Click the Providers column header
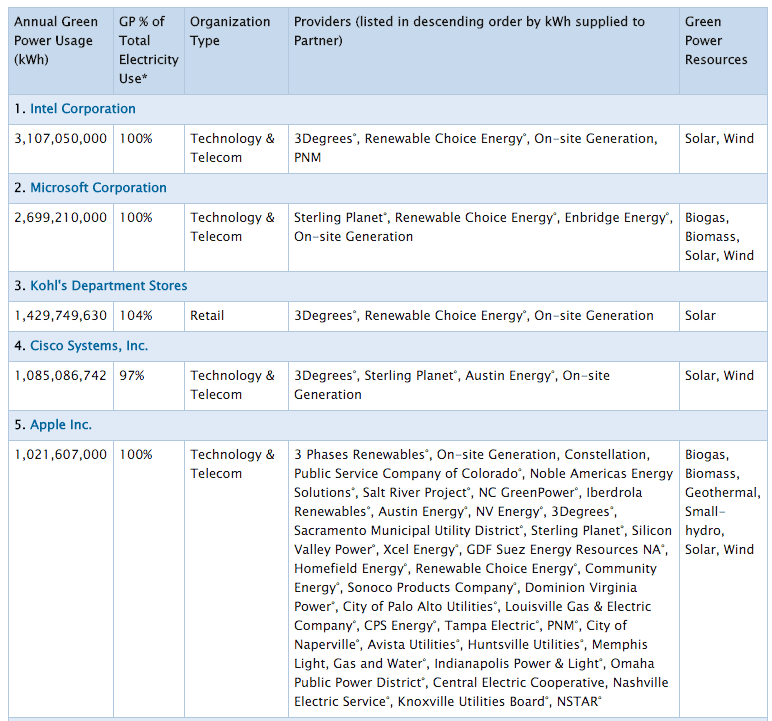This screenshot has height=721, width=772. [x=483, y=51]
